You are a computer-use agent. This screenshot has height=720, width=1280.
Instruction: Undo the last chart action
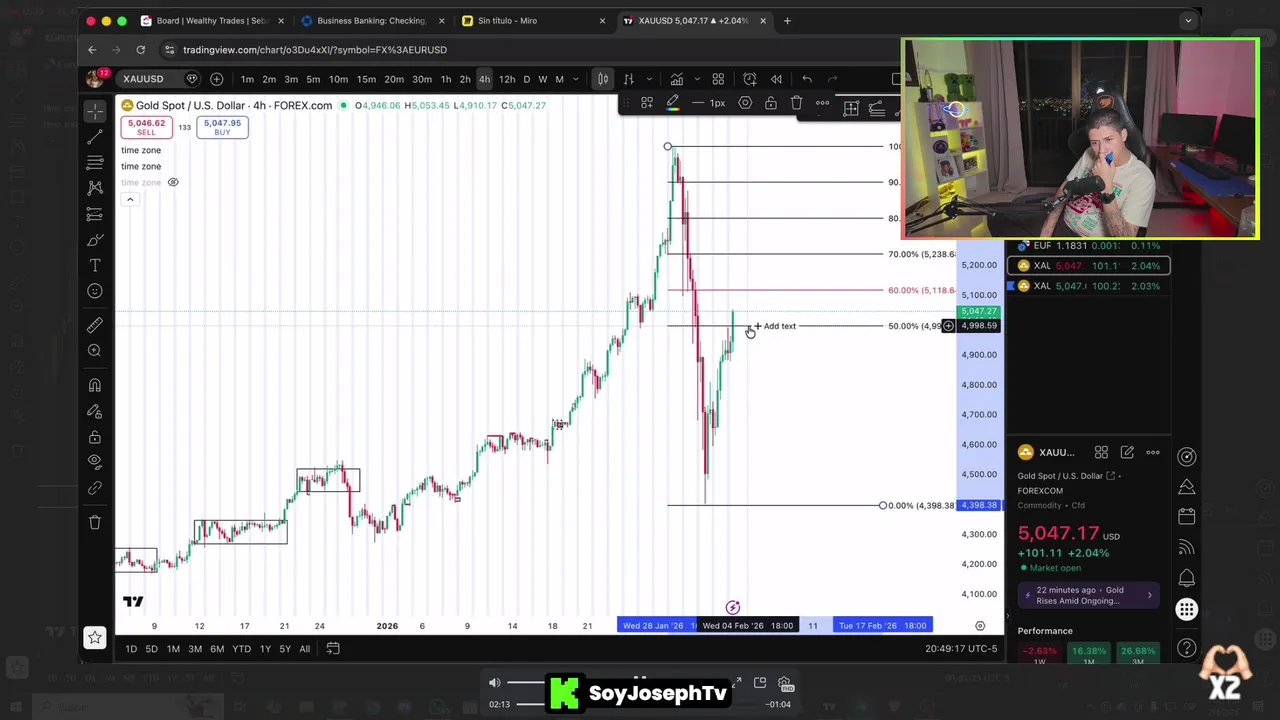coord(807,79)
